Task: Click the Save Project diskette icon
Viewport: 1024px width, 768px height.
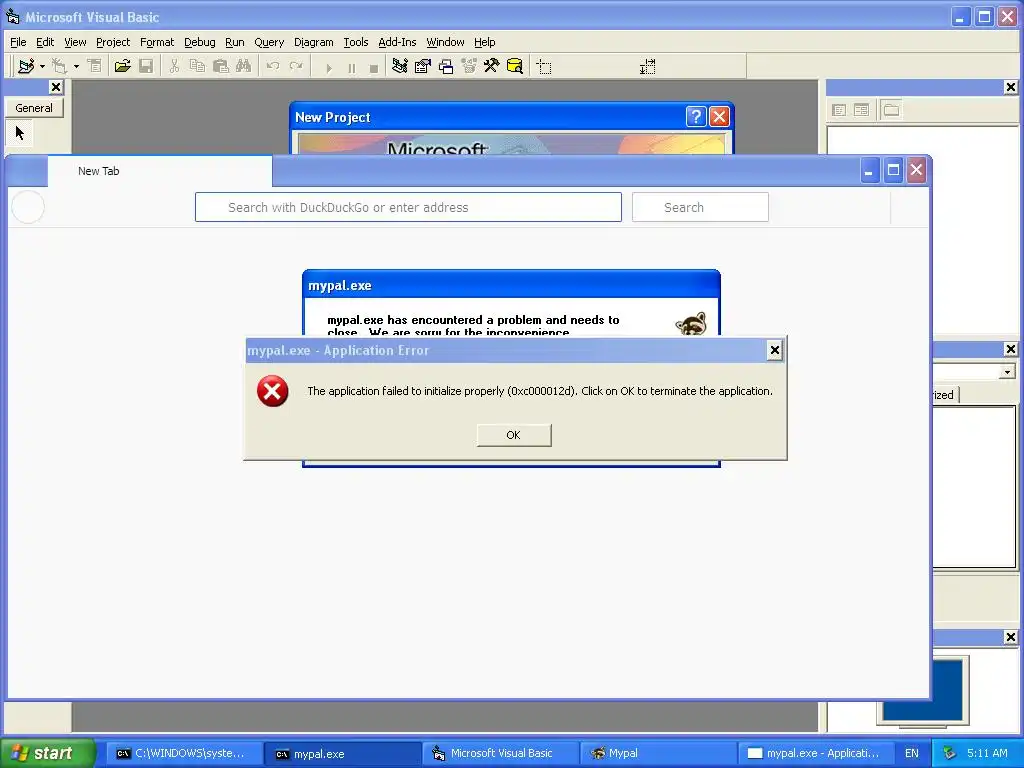Action: (x=146, y=67)
